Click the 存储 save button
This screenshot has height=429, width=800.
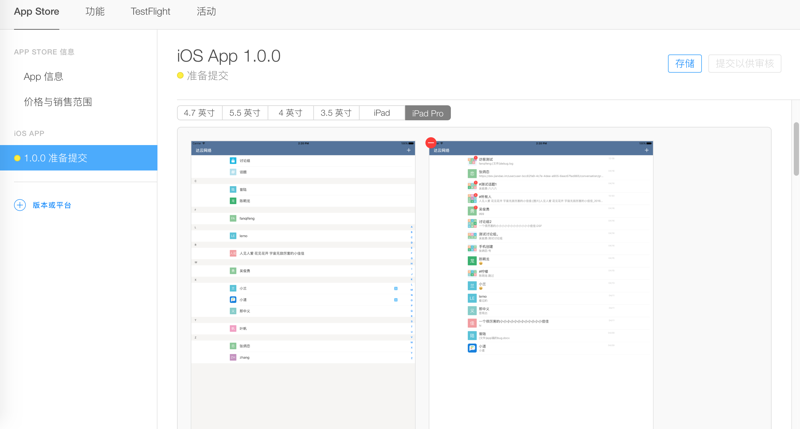[x=684, y=63]
